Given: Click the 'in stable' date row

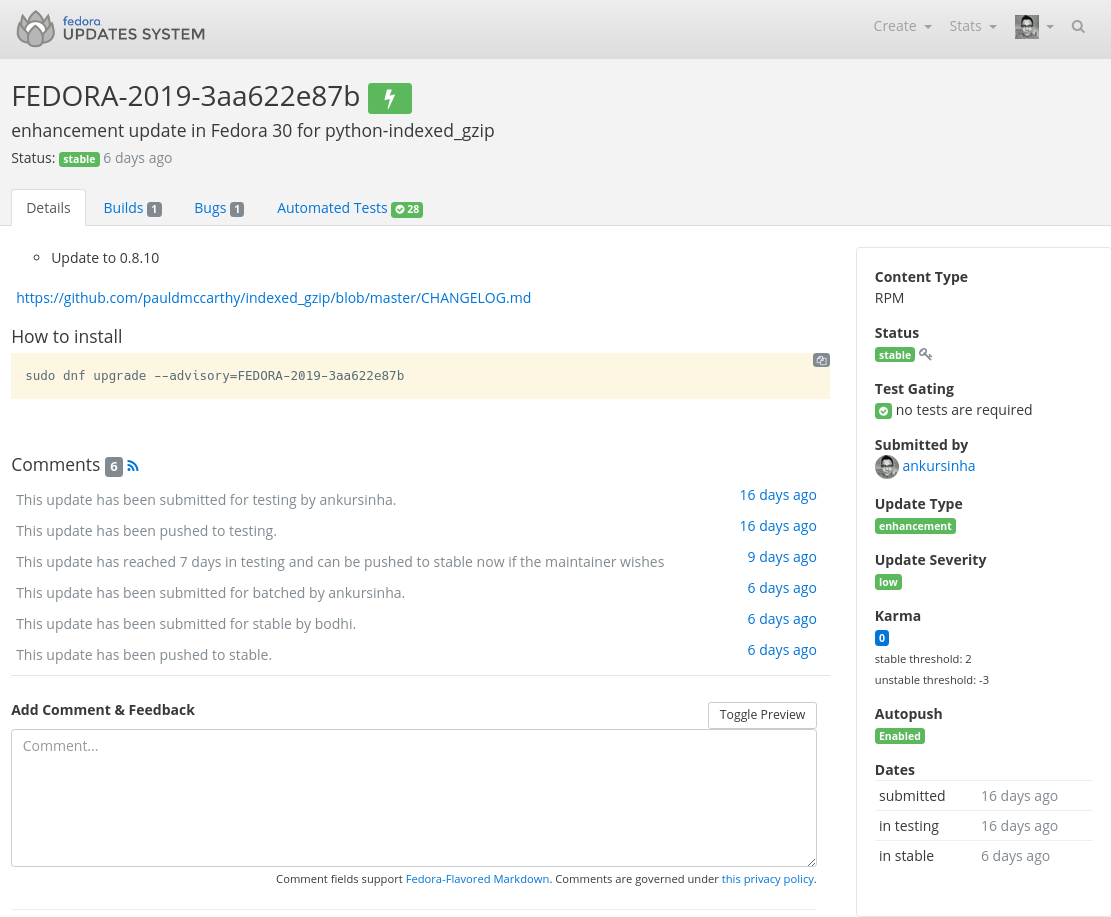Looking at the screenshot, I should (983, 856).
